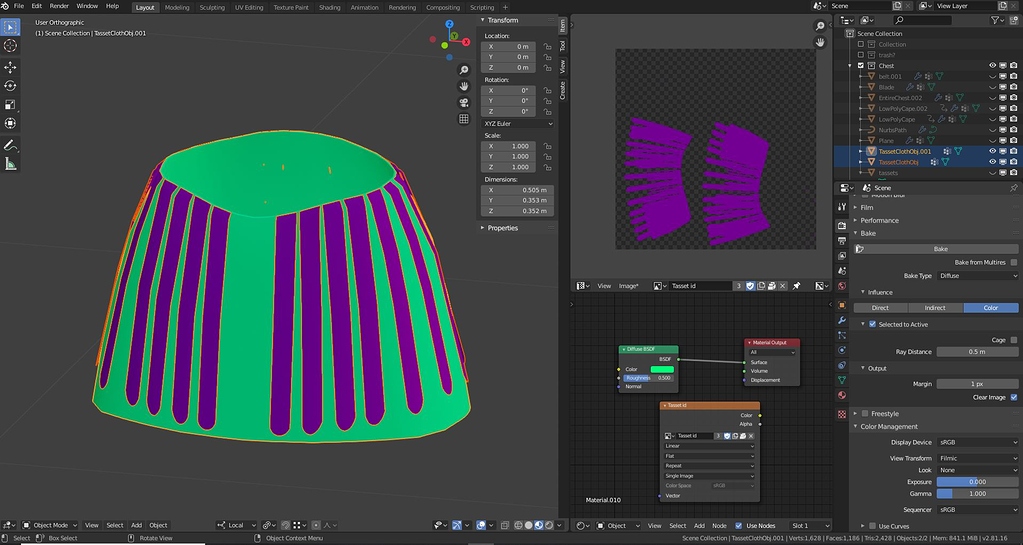Open the Object Data properties tab
Viewport: 1023px width, 545px height.
pos(842,380)
